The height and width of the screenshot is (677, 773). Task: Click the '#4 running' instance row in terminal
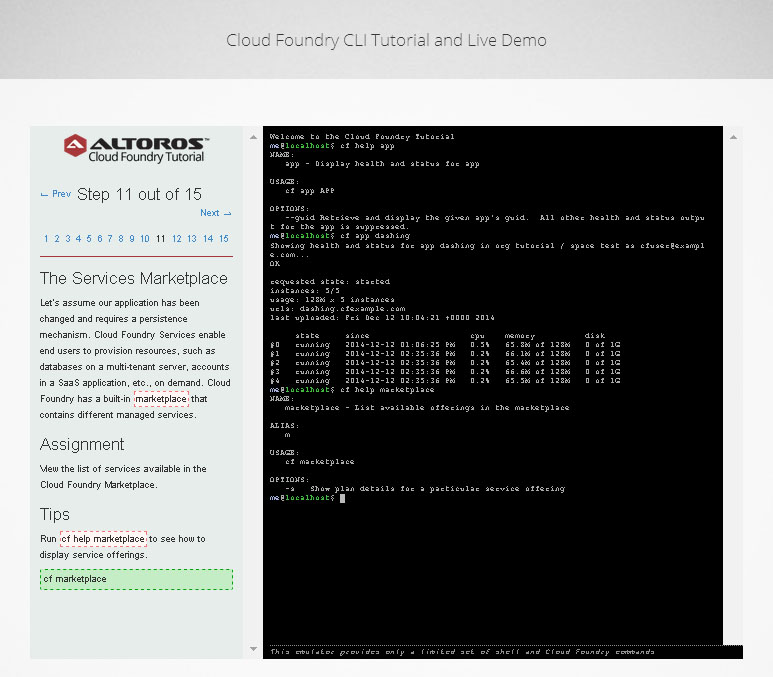445,381
